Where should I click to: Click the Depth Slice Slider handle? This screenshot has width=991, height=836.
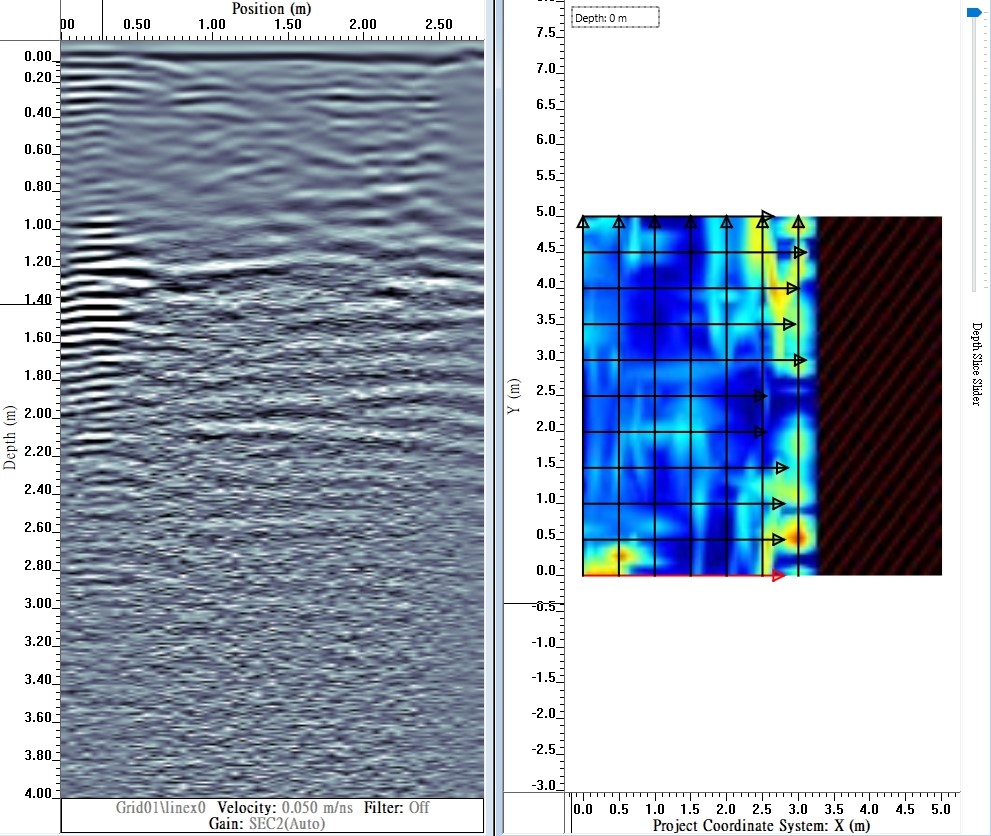click(973, 13)
